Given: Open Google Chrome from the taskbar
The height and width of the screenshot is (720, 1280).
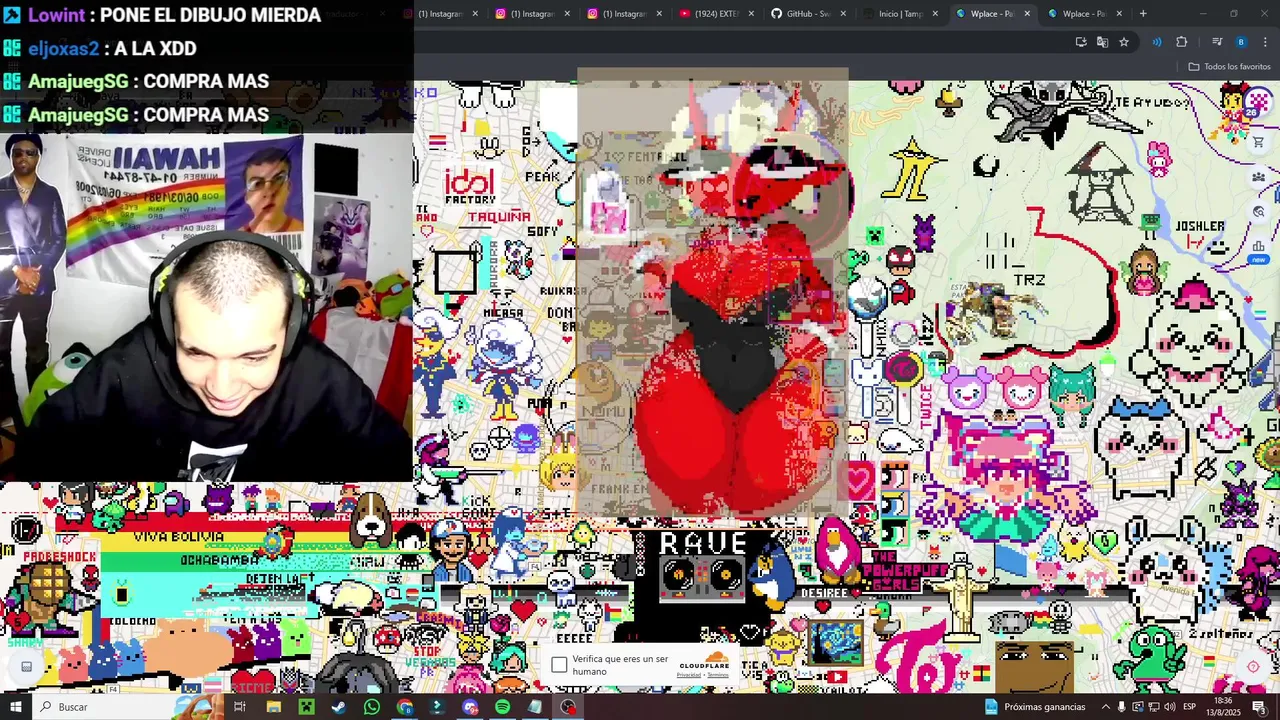Looking at the screenshot, I should [405, 707].
